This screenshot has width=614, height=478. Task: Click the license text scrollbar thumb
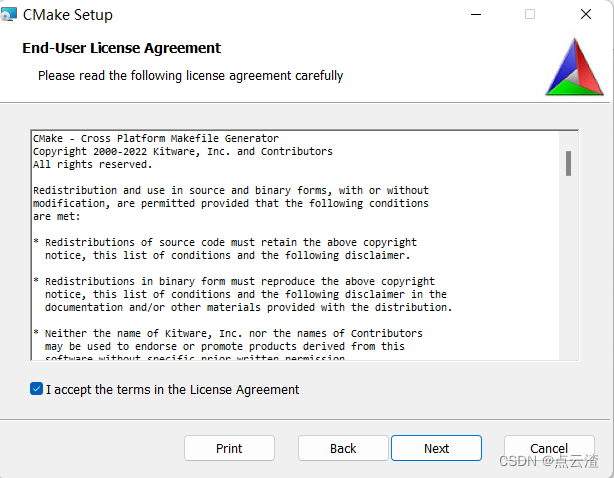[x=568, y=163]
